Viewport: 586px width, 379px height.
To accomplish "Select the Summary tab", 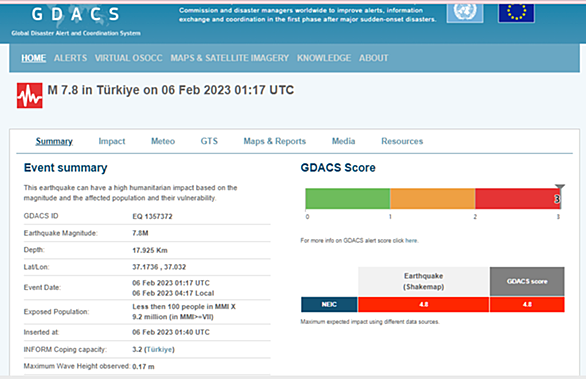I will click(x=54, y=141).
